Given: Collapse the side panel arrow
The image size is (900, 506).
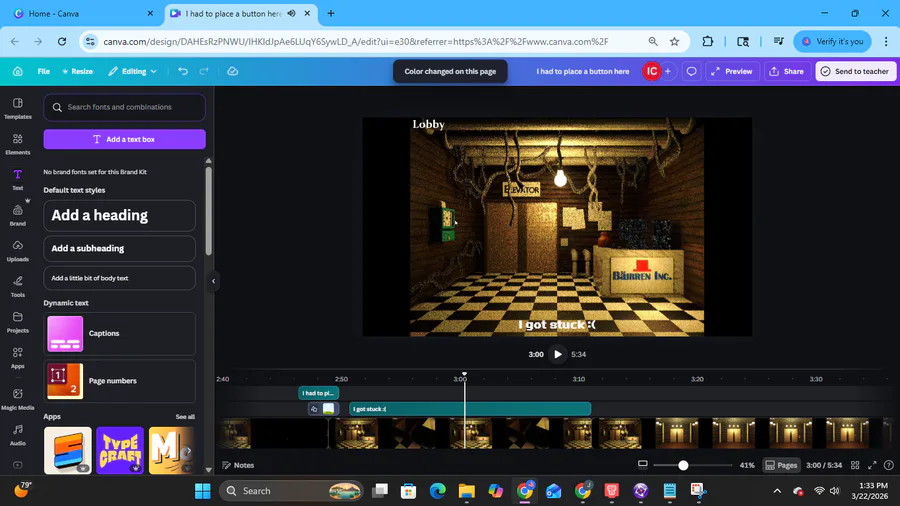Looking at the screenshot, I should pyautogui.click(x=214, y=281).
